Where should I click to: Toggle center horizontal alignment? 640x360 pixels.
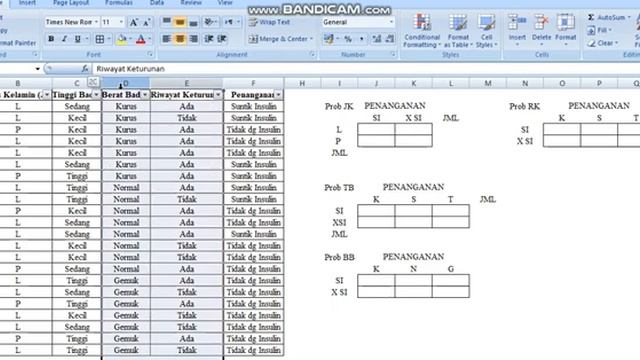click(x=180, y=39)
